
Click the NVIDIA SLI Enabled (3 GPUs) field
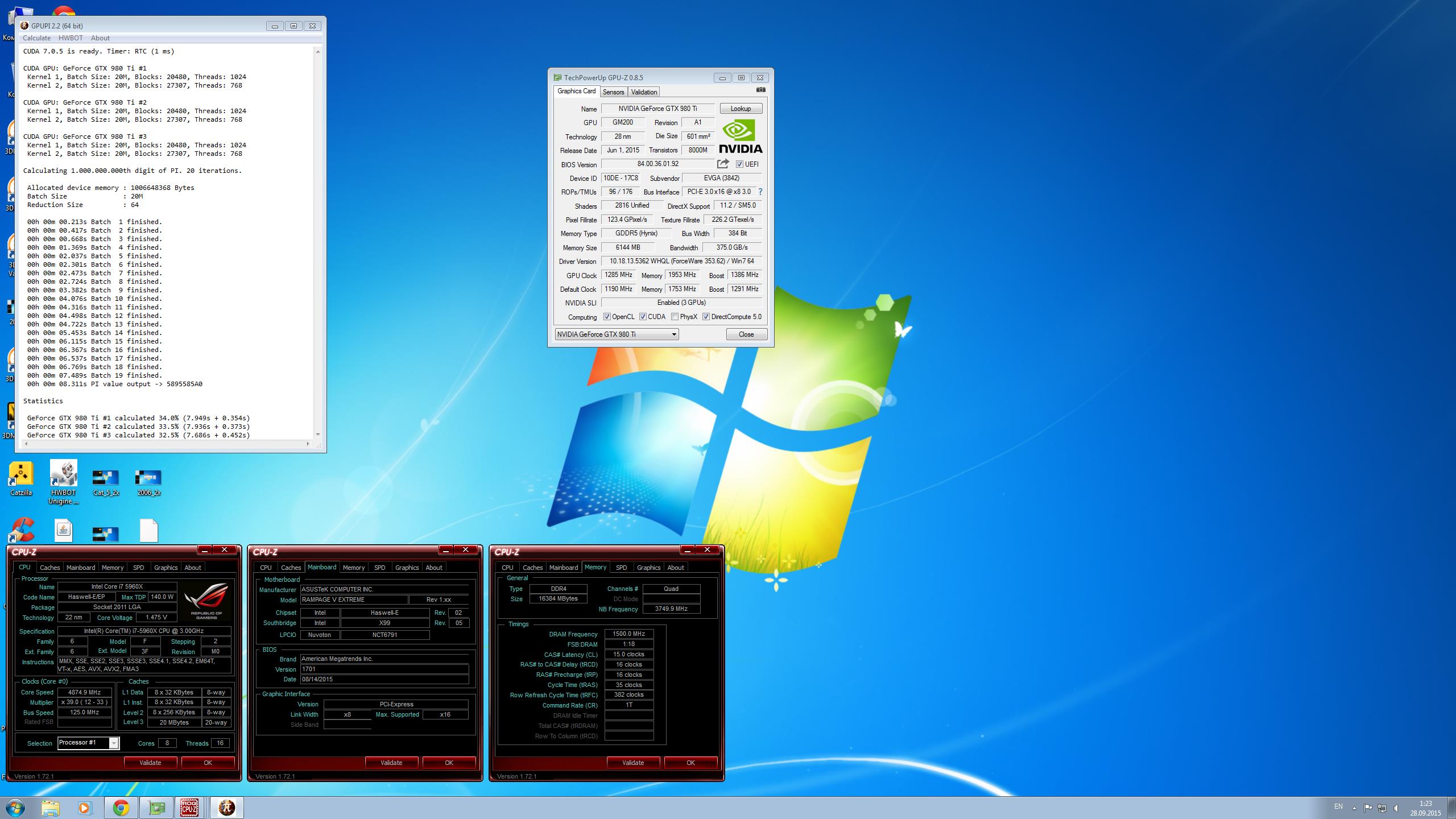coord(681,303)
